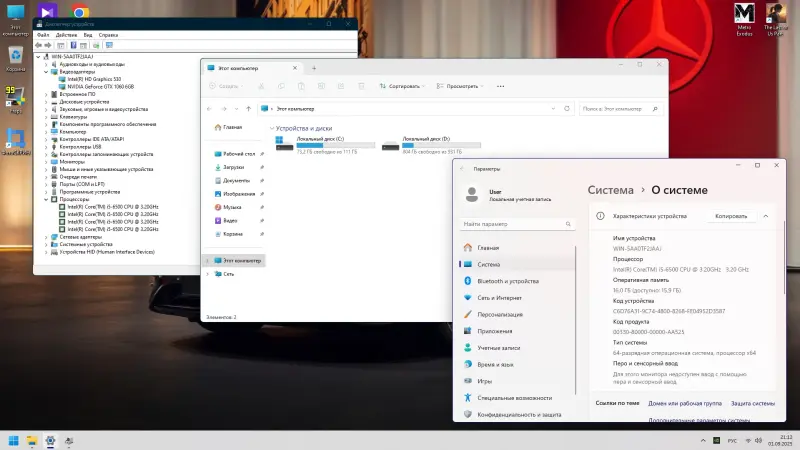Select Приложения in Settings sidebar
Image resolution: width=800 pixels, height=450 pixels.
pos(517,331)
